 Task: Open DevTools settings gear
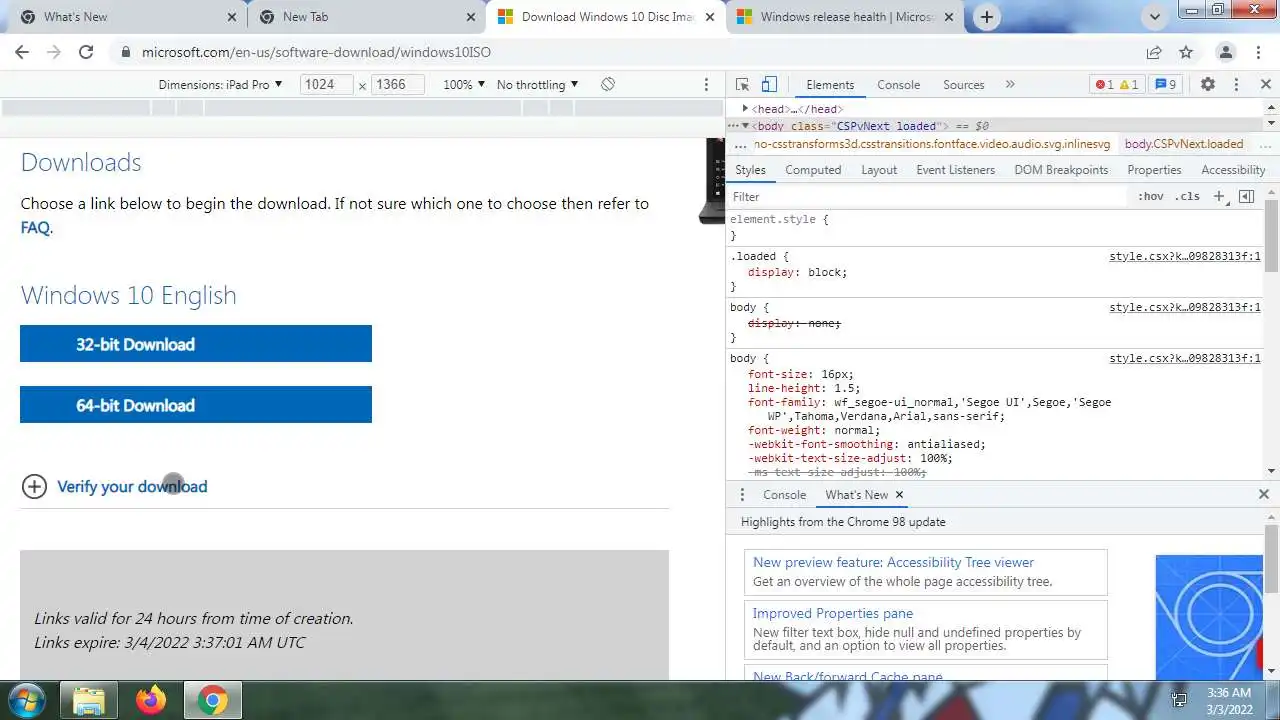1207,85
